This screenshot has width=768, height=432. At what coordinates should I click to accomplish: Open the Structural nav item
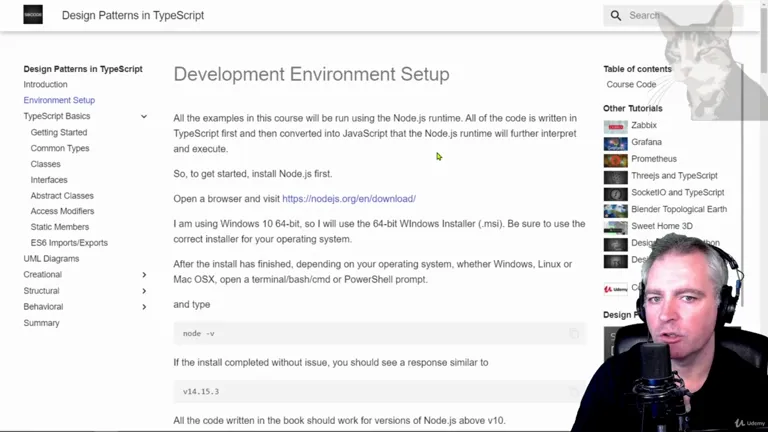41,291
